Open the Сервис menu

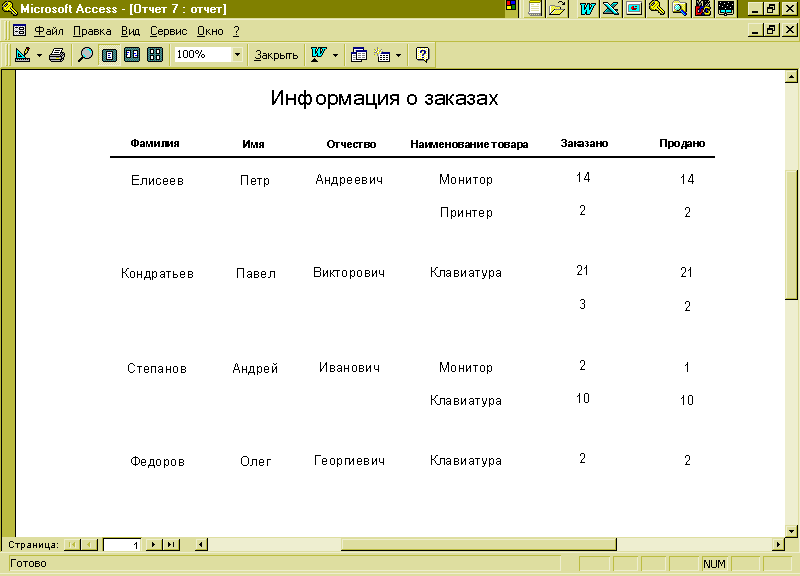pyautogui.click(x=168, y=31)
